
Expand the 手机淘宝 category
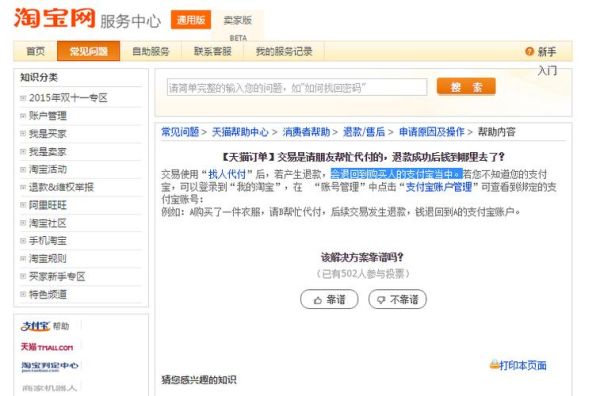tap(23, 241)
